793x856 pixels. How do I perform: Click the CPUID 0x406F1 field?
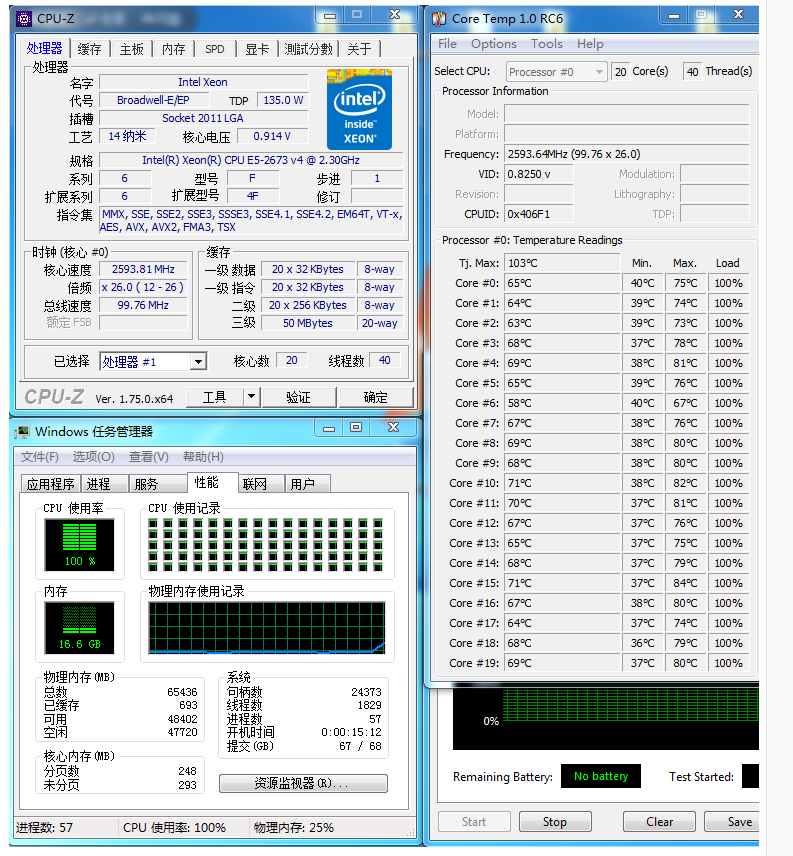point(539,214)
